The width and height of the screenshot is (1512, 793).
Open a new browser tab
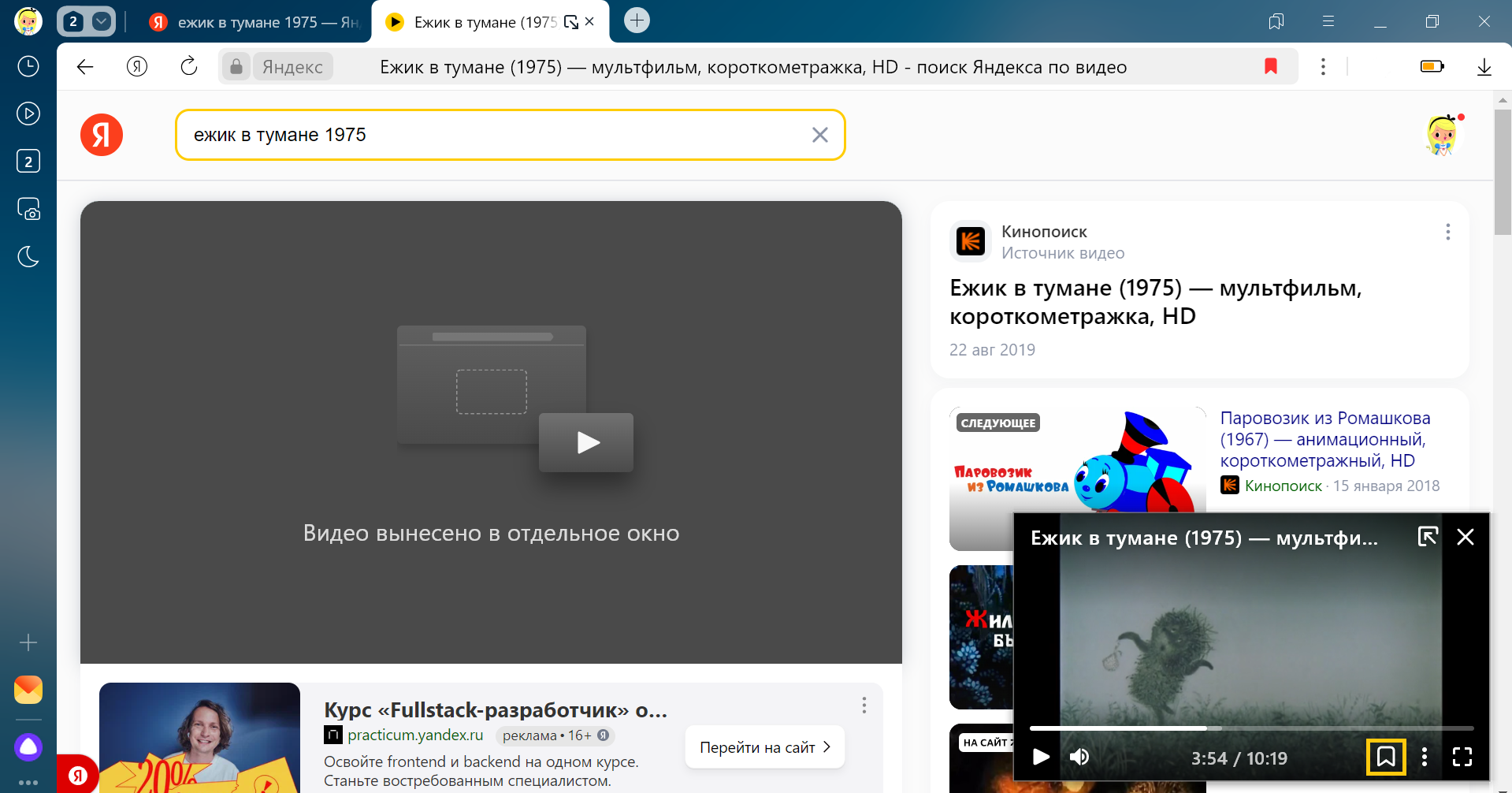[637, 20]
